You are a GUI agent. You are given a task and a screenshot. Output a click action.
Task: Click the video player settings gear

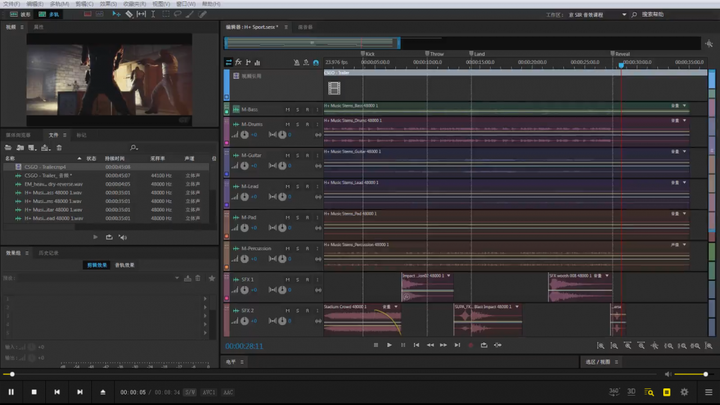tap(684, 392)
